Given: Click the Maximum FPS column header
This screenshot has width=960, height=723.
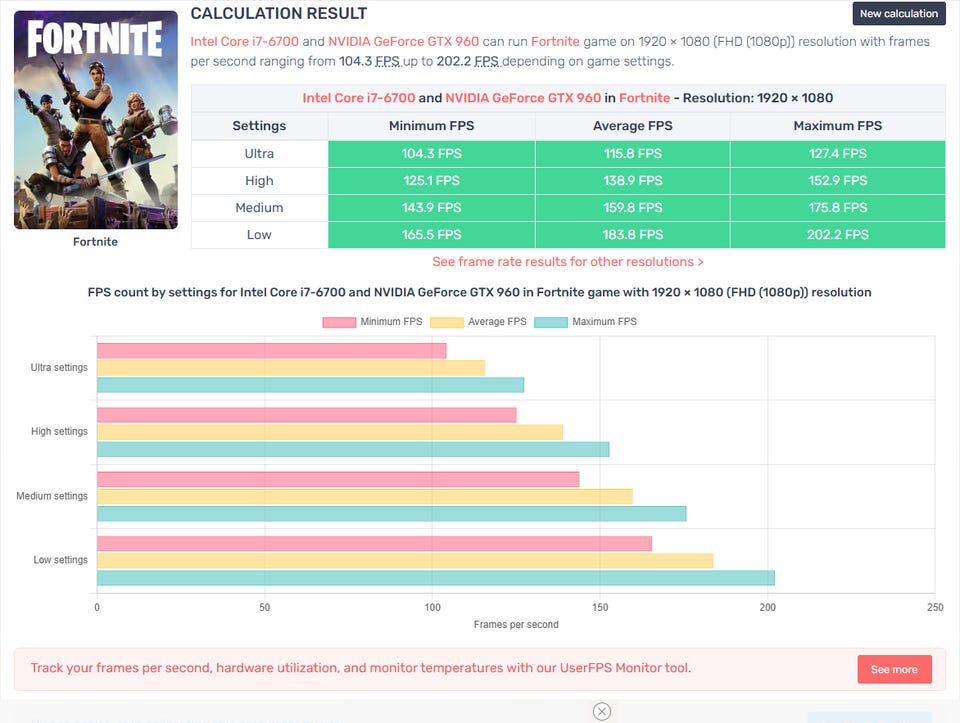Looking at the screenshot, I should tap(838, 126).
